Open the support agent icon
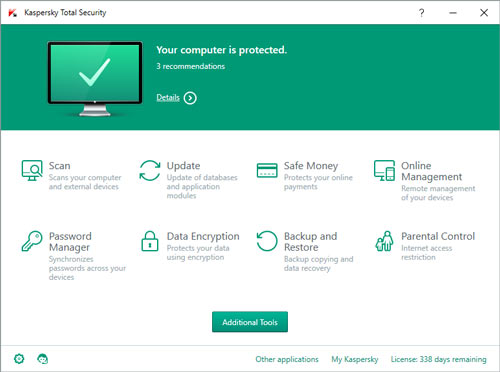 pyautogui.click(x=42, y=359)
